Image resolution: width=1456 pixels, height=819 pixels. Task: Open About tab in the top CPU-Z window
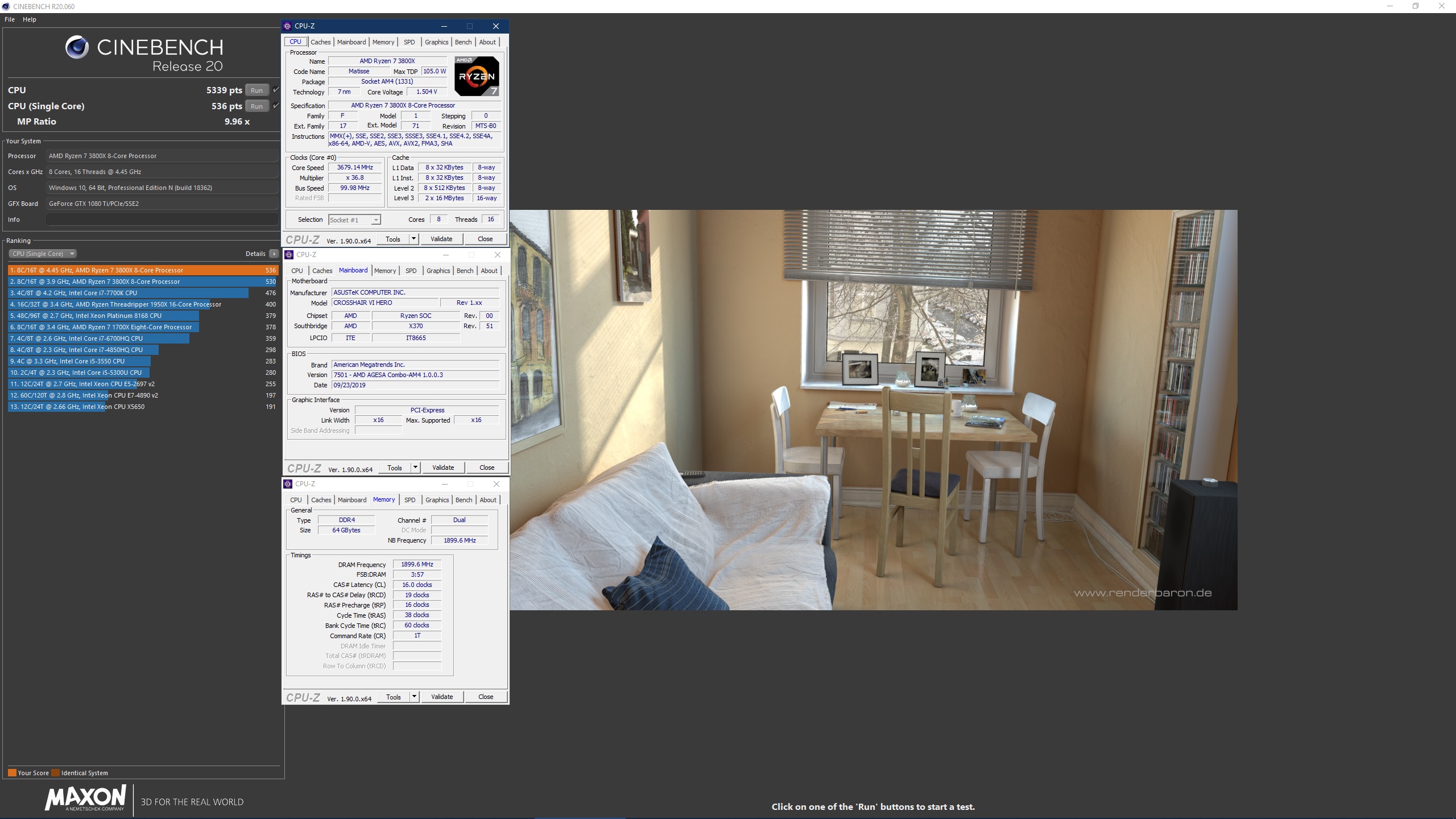[x=487, y=42]
